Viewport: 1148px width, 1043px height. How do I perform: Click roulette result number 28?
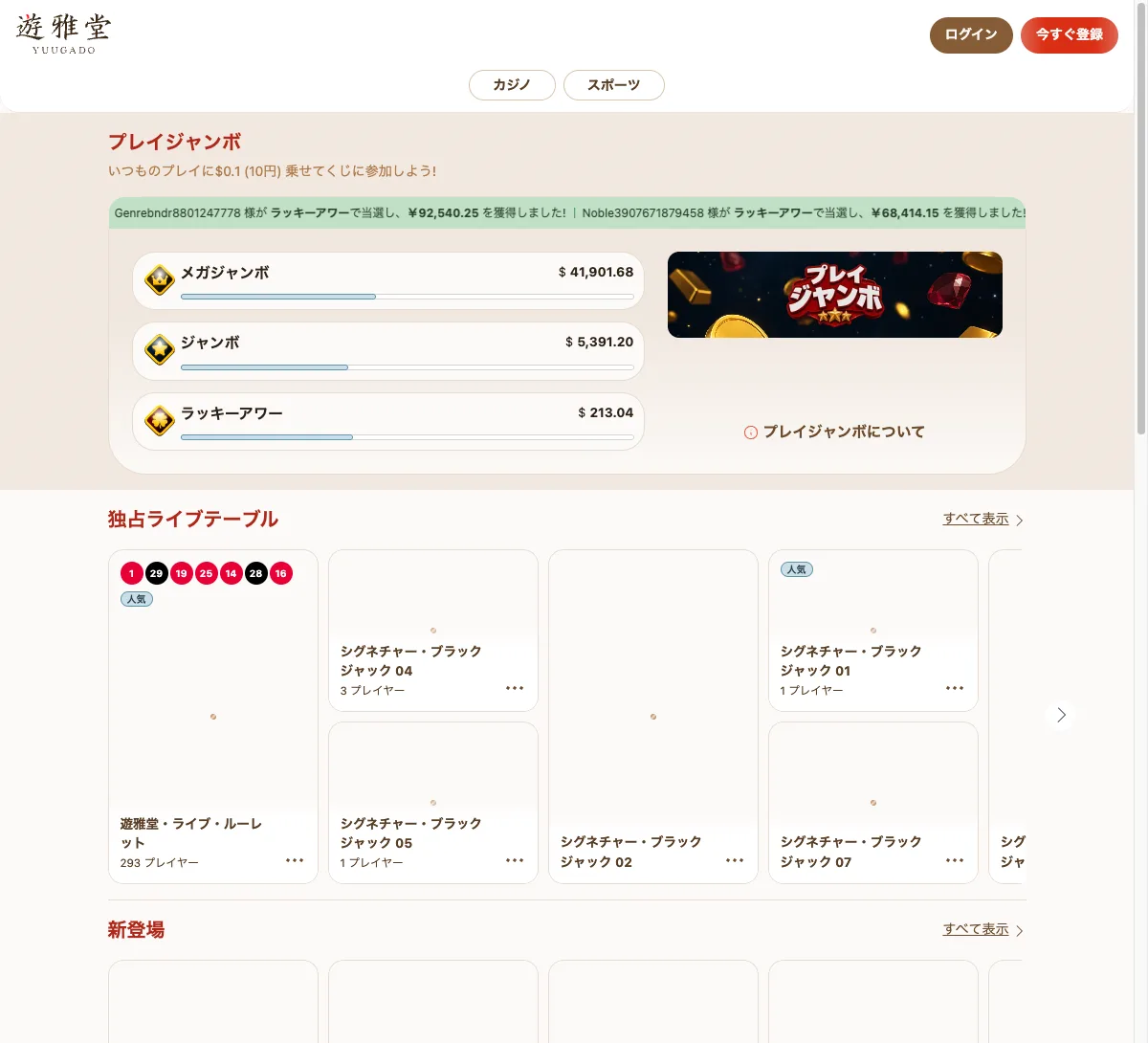(x=256, y=573)
